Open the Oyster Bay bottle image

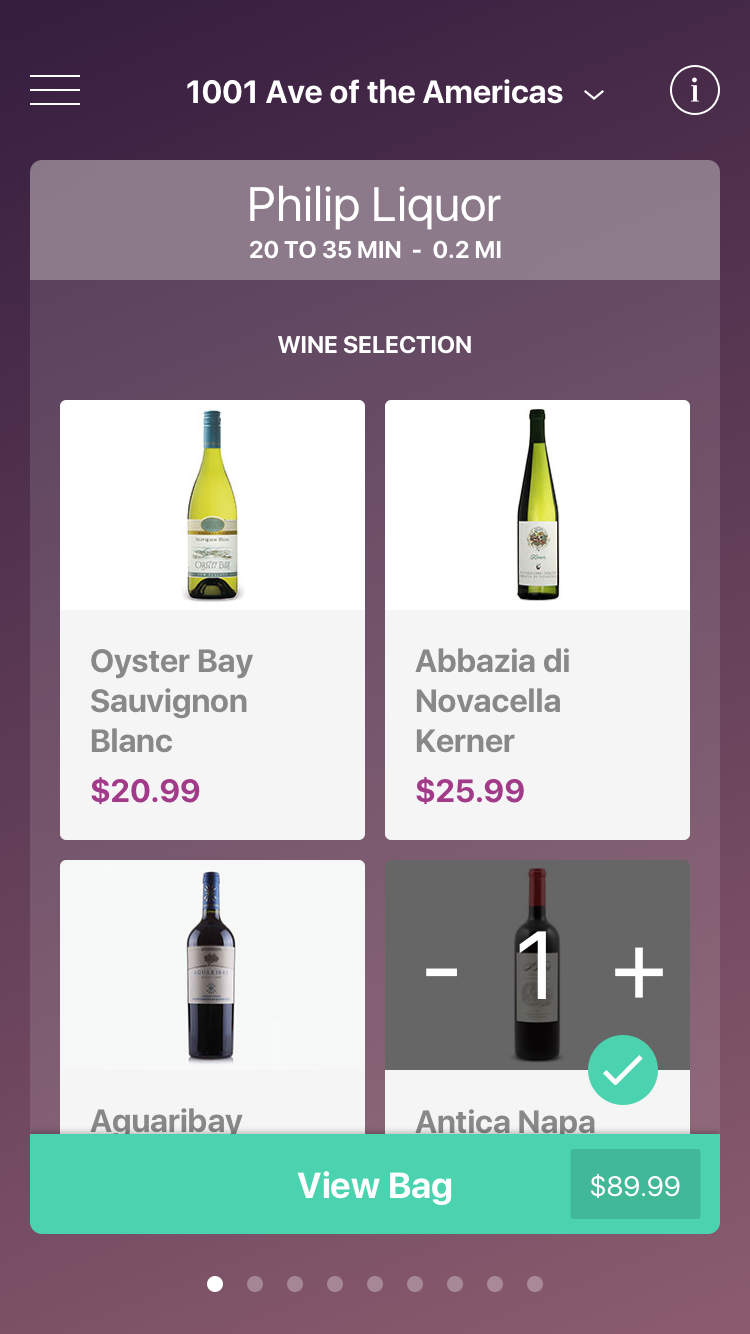(212, 505)
